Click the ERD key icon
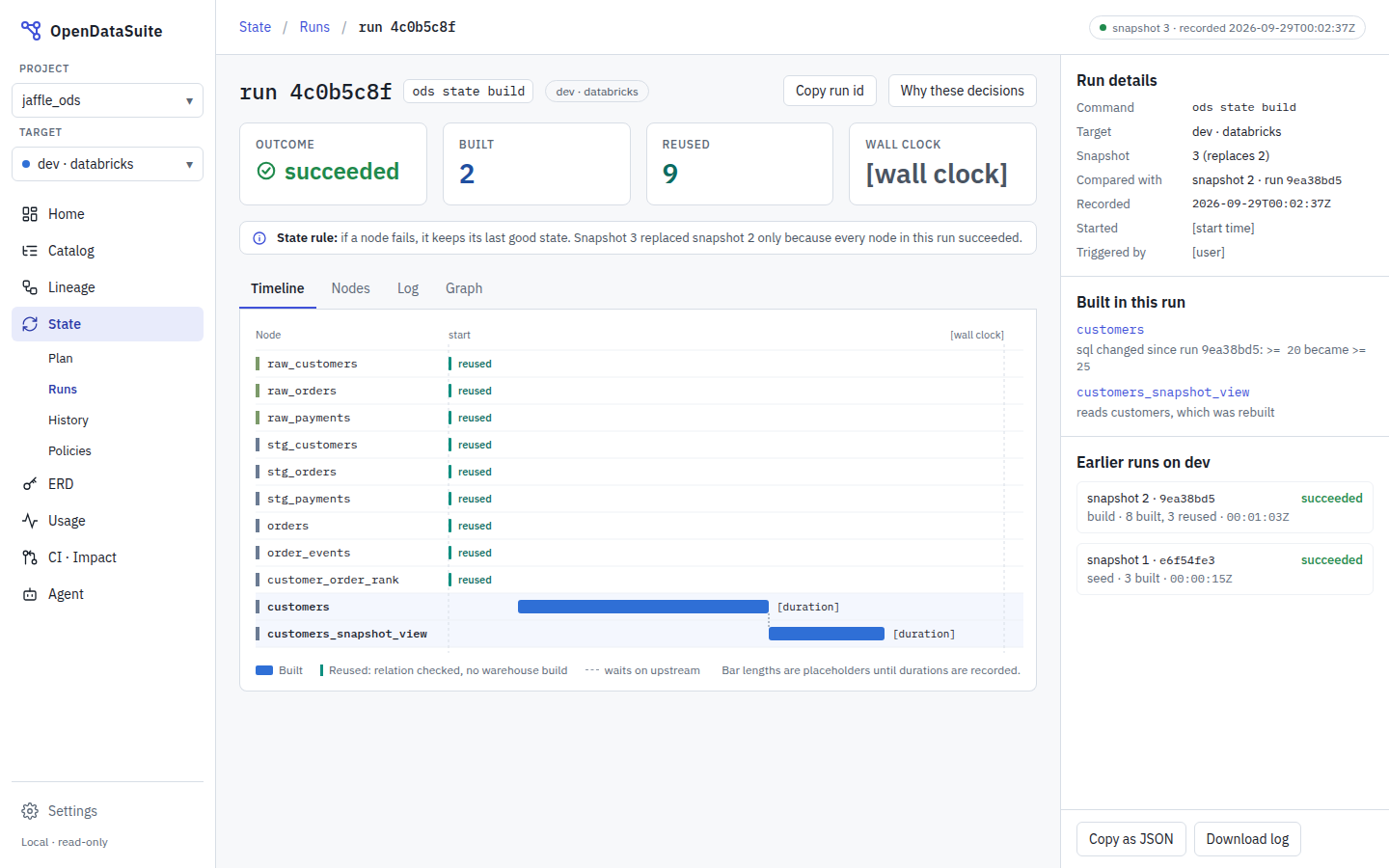 tap(30, 484)
